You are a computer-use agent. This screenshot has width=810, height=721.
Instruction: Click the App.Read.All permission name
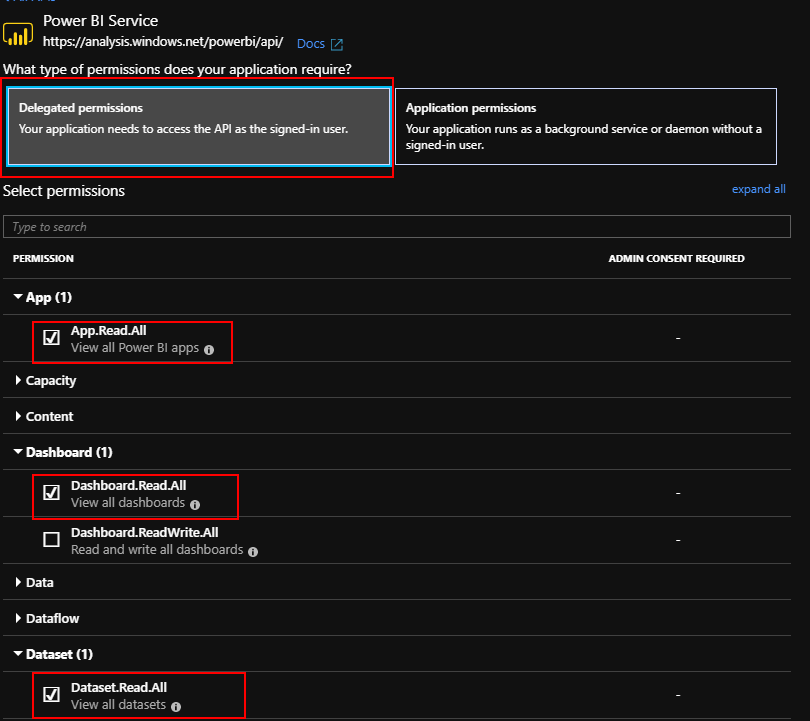coord(108,331)
